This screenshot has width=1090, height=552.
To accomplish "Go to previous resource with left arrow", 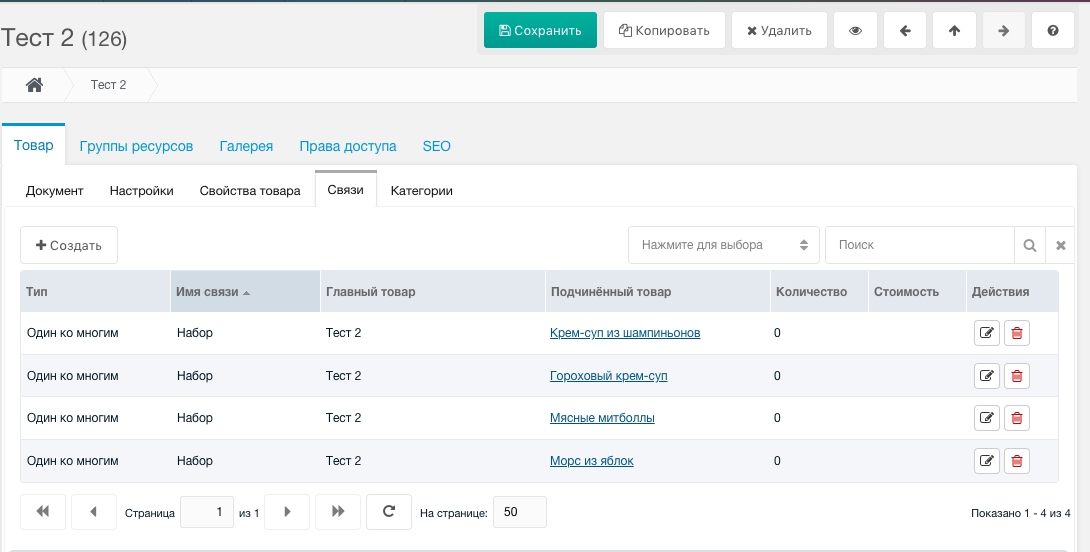I will pos(905,30).
